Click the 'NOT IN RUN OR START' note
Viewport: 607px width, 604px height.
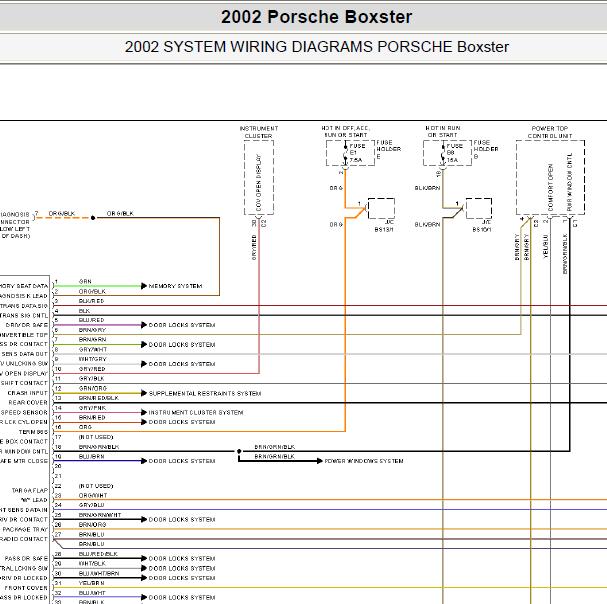[x=443, y=131]
